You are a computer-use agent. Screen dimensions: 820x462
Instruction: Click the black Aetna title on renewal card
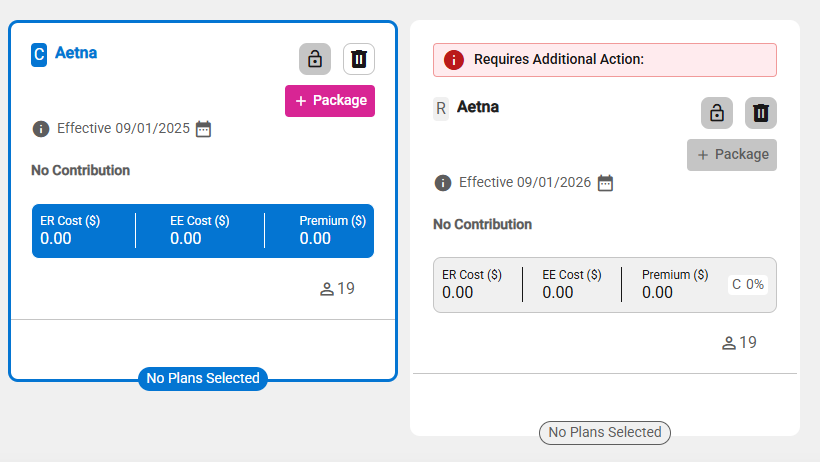478,107
